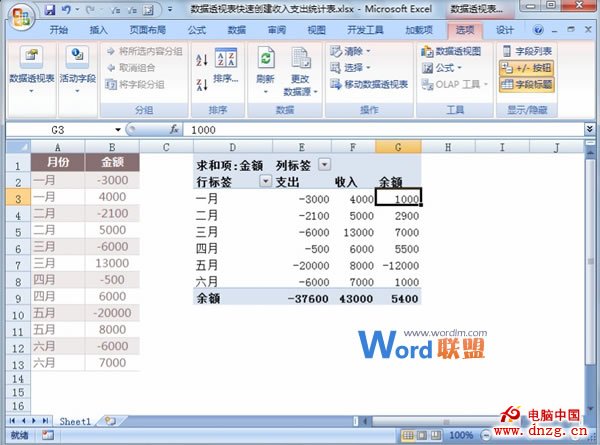Click Group Field button
Viewport: 600px width, 445px height.
135,84
